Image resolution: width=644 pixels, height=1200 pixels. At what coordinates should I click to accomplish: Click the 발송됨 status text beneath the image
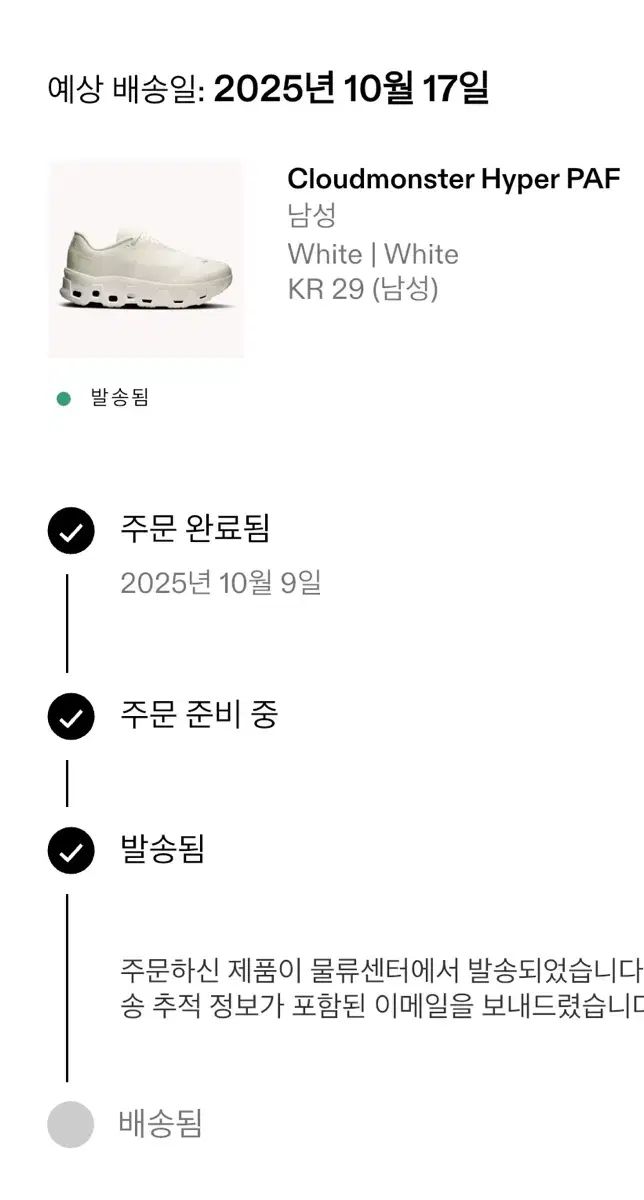click(120, 398)
